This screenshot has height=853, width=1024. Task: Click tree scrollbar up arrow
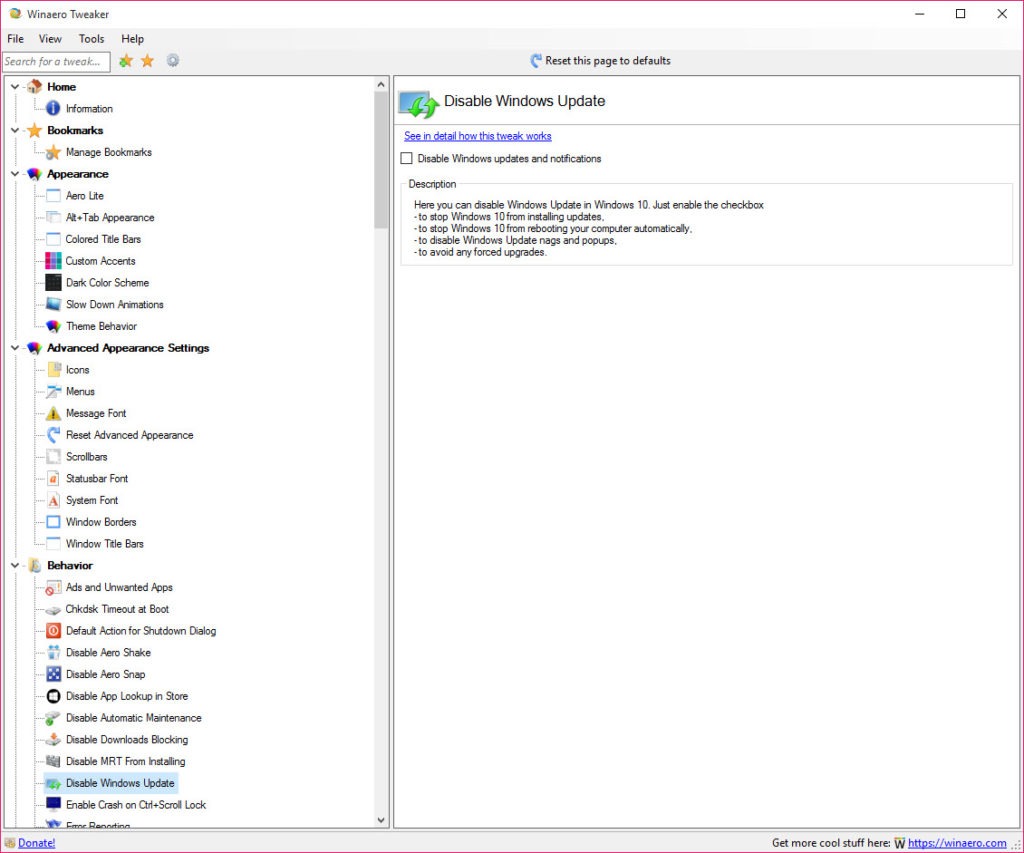point(381,84)
